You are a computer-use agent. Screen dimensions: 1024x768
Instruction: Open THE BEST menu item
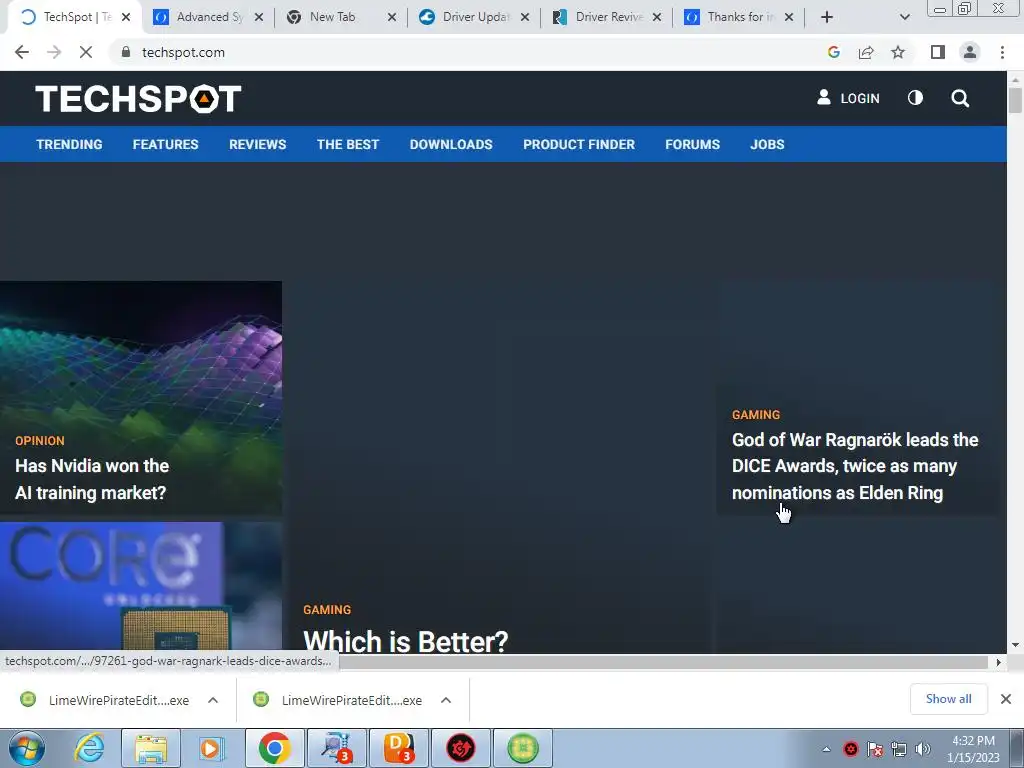coord(348,144)
